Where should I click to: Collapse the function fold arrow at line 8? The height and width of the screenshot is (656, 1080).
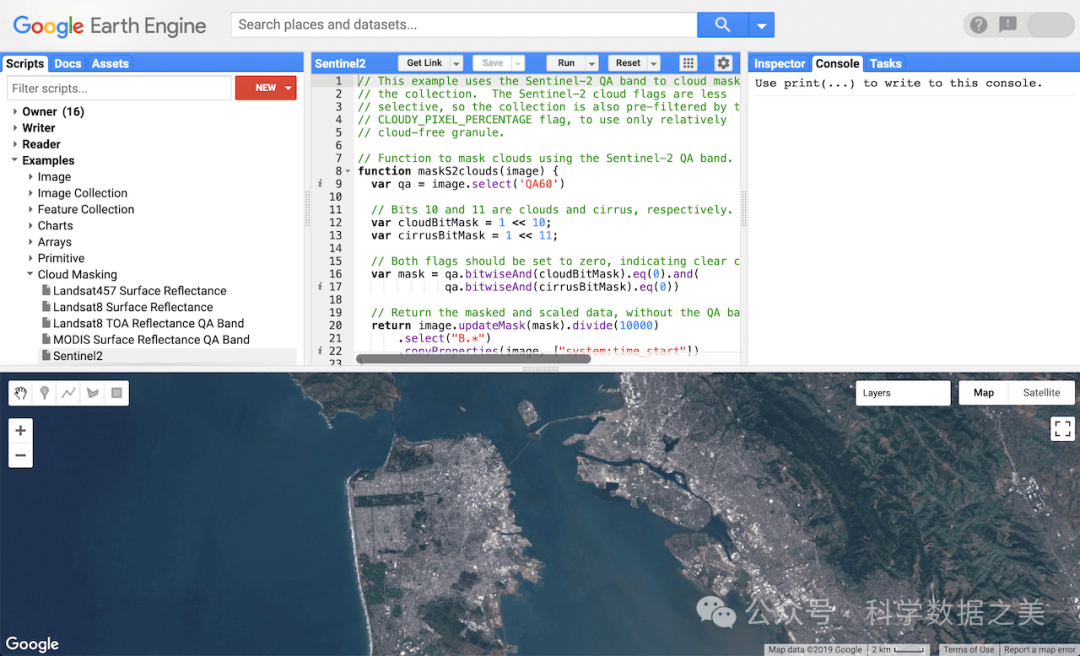click(x=349, y=171)
